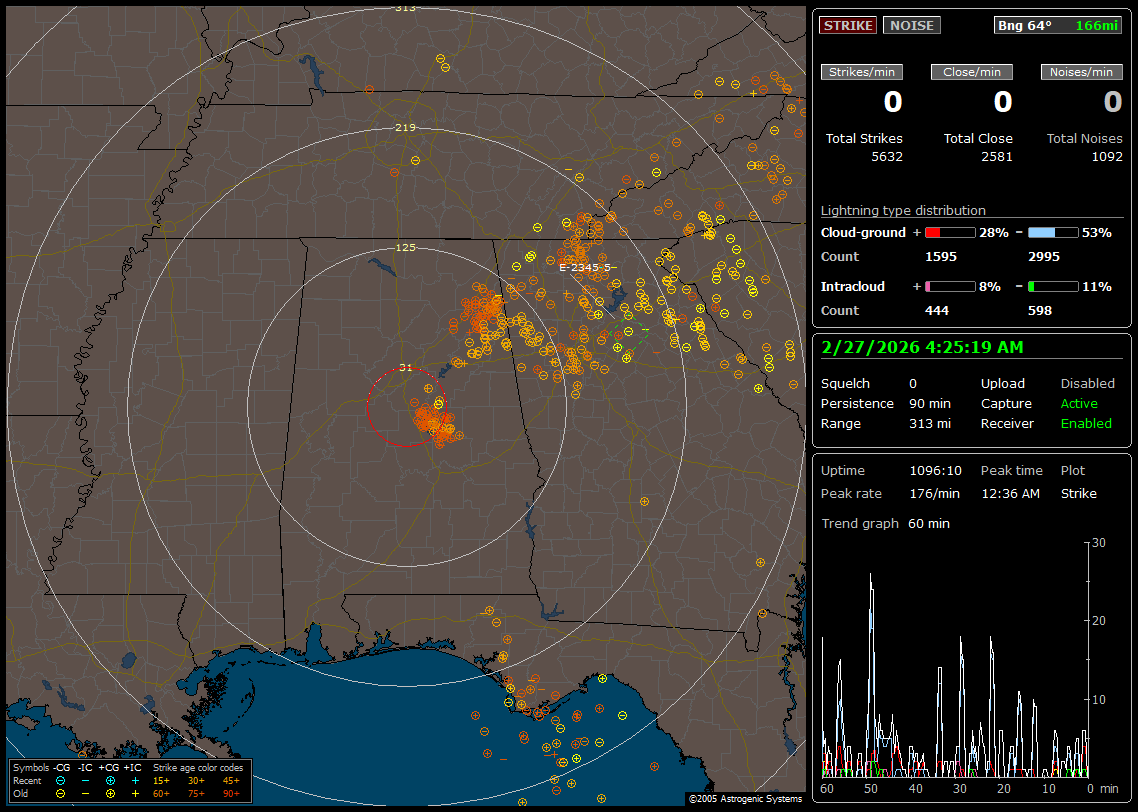Screen dimensions: 1138x812
Task: Click the Old +CG yellow legend symbol
Action: 110,793
